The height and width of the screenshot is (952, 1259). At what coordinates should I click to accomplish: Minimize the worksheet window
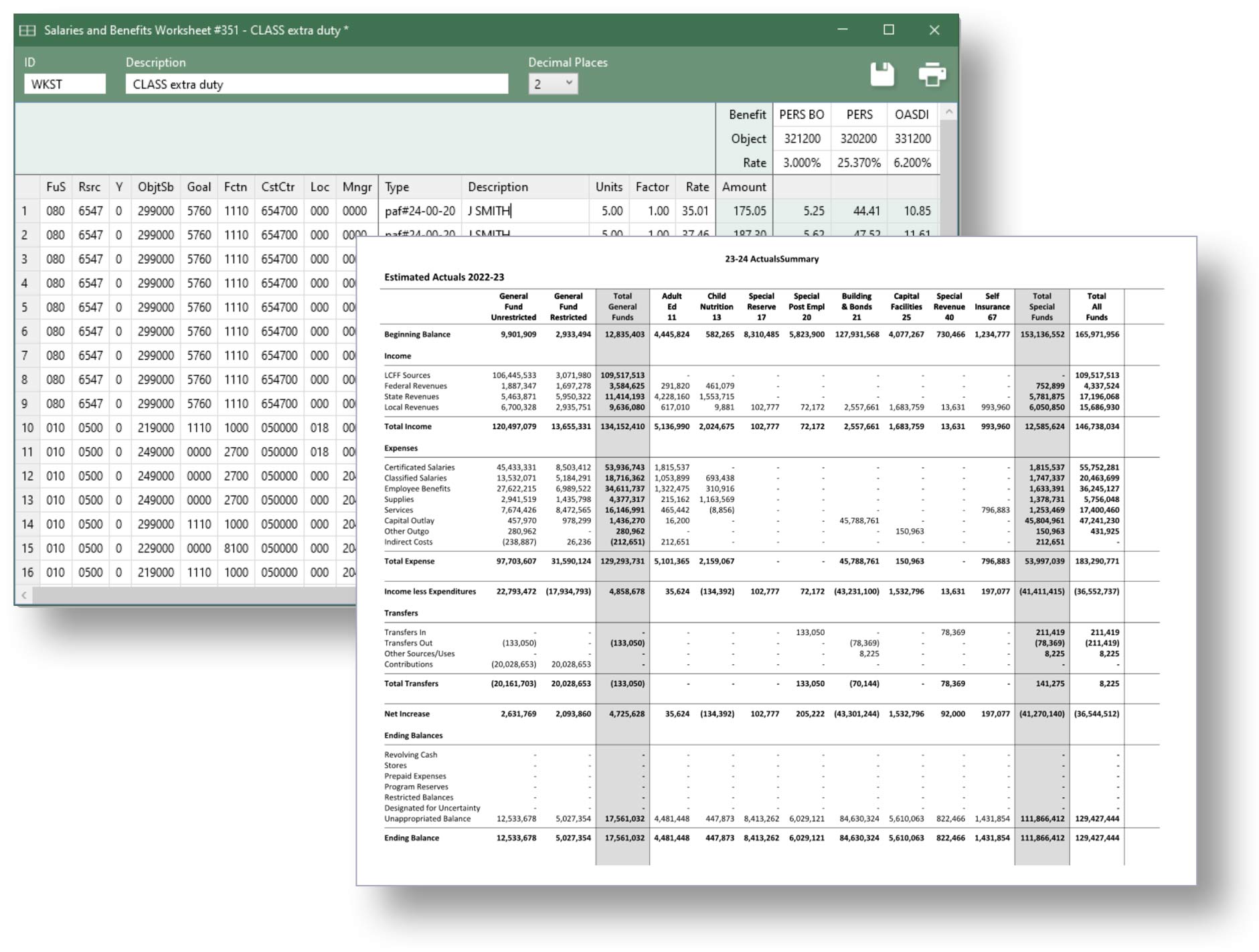[x=843, y=30]
